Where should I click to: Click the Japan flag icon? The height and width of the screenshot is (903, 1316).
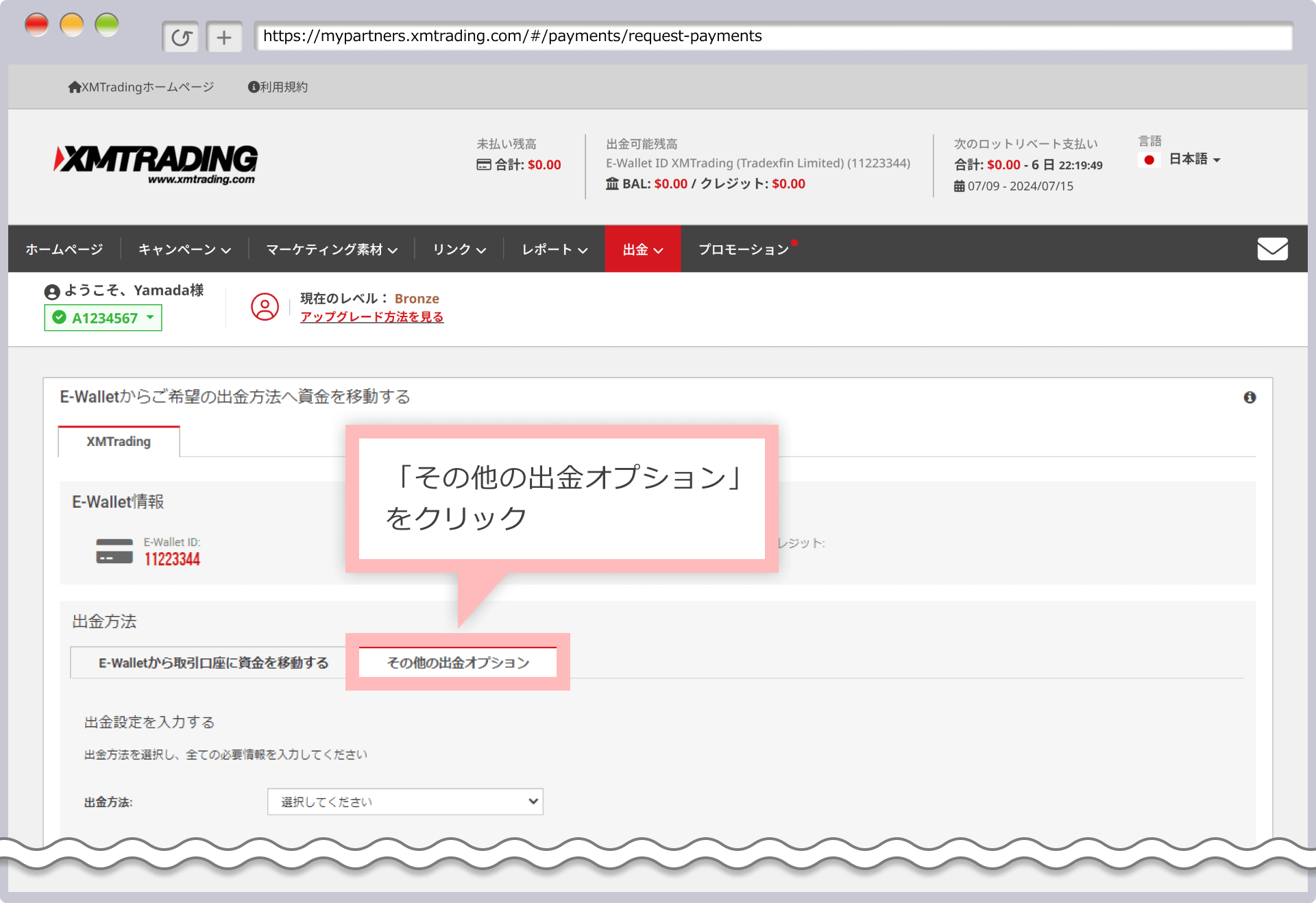1149,160
